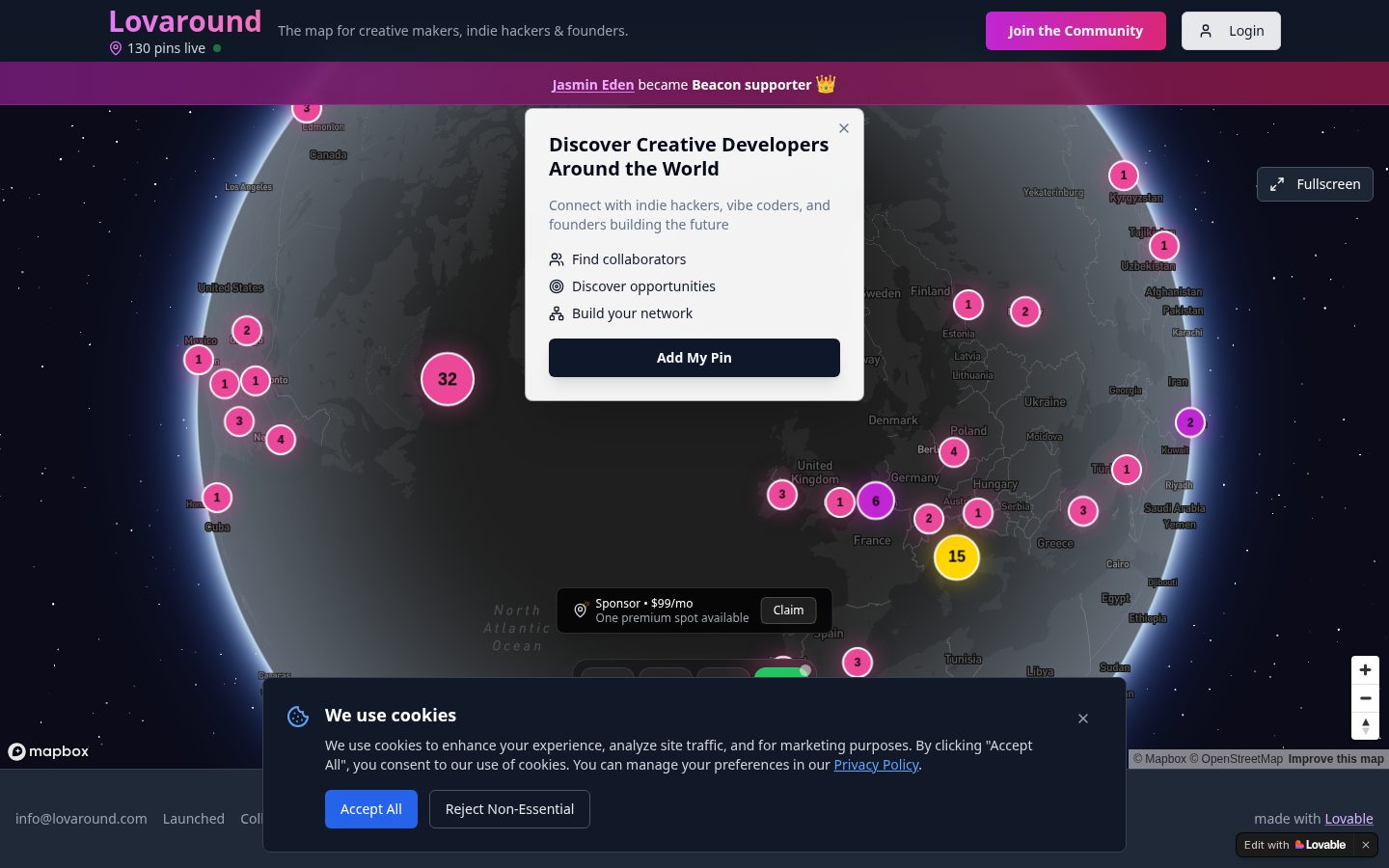
Task: Open the OpenStreetMap attribution link
Action: 1236,759
